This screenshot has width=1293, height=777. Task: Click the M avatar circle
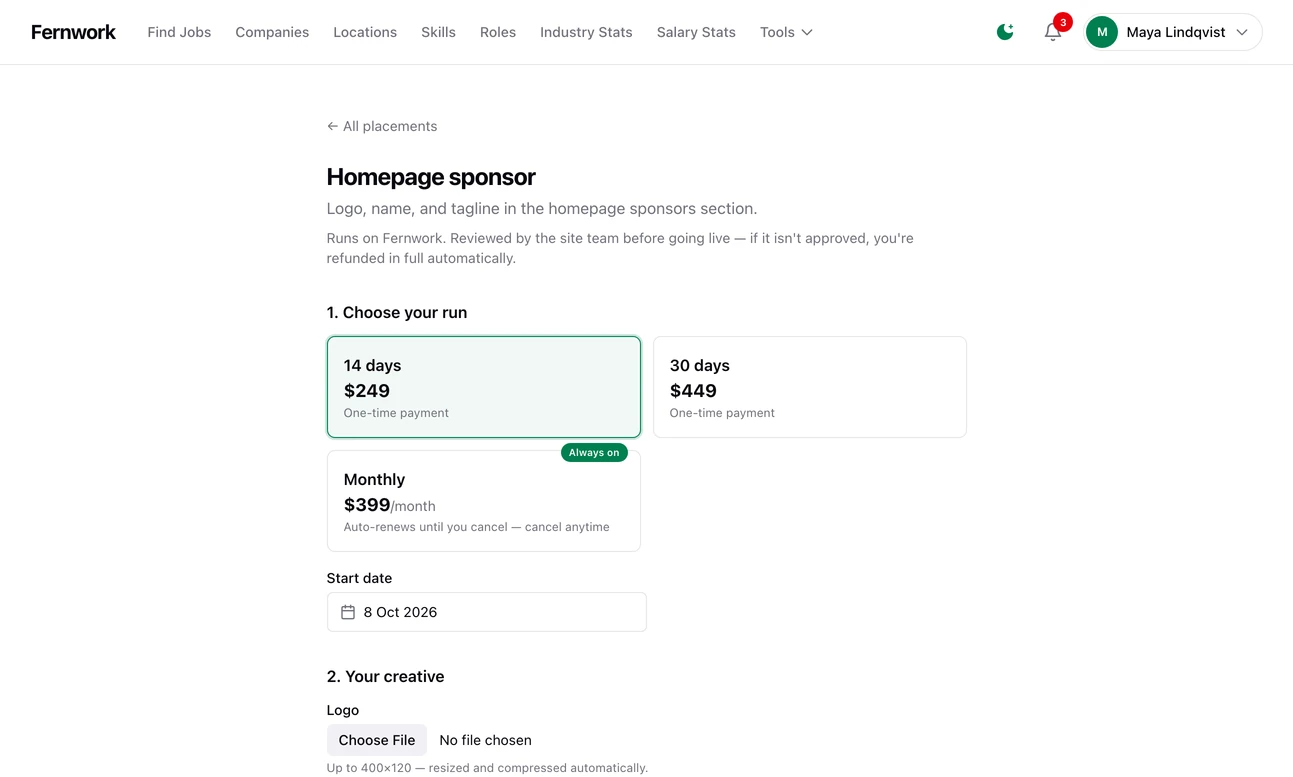coord(1102,32)
